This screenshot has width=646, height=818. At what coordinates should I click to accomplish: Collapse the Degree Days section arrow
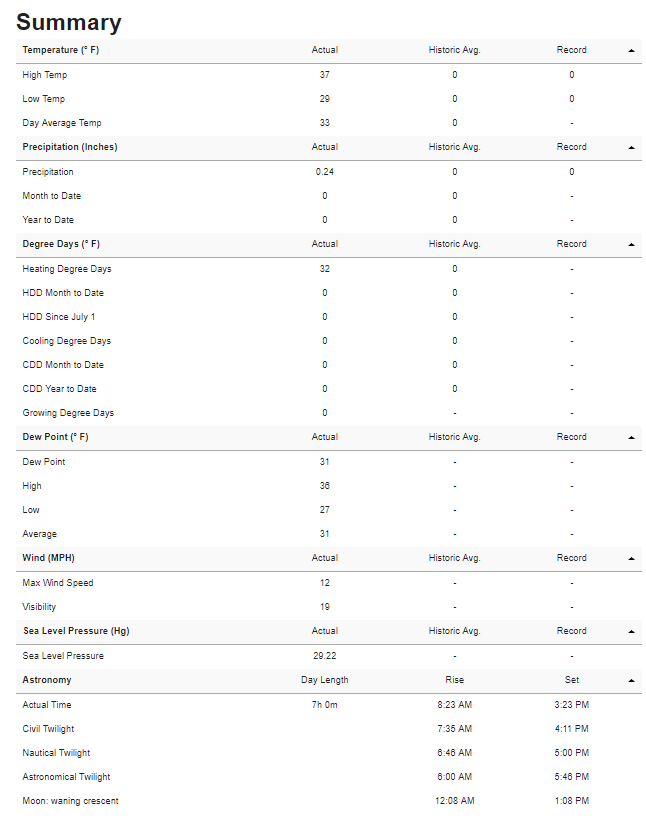[x=631, y=245]
